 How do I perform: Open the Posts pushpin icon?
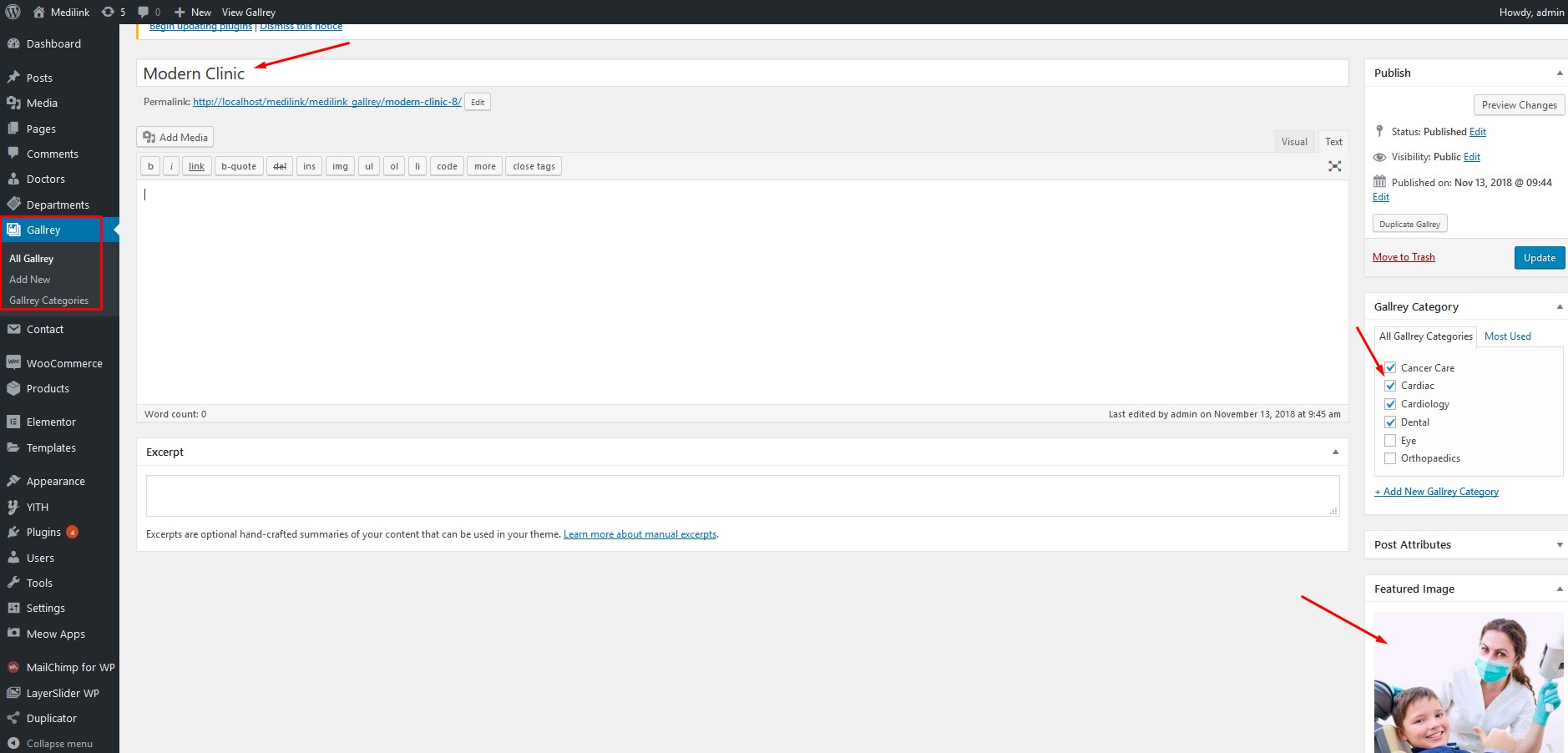[x=13, y=78]
